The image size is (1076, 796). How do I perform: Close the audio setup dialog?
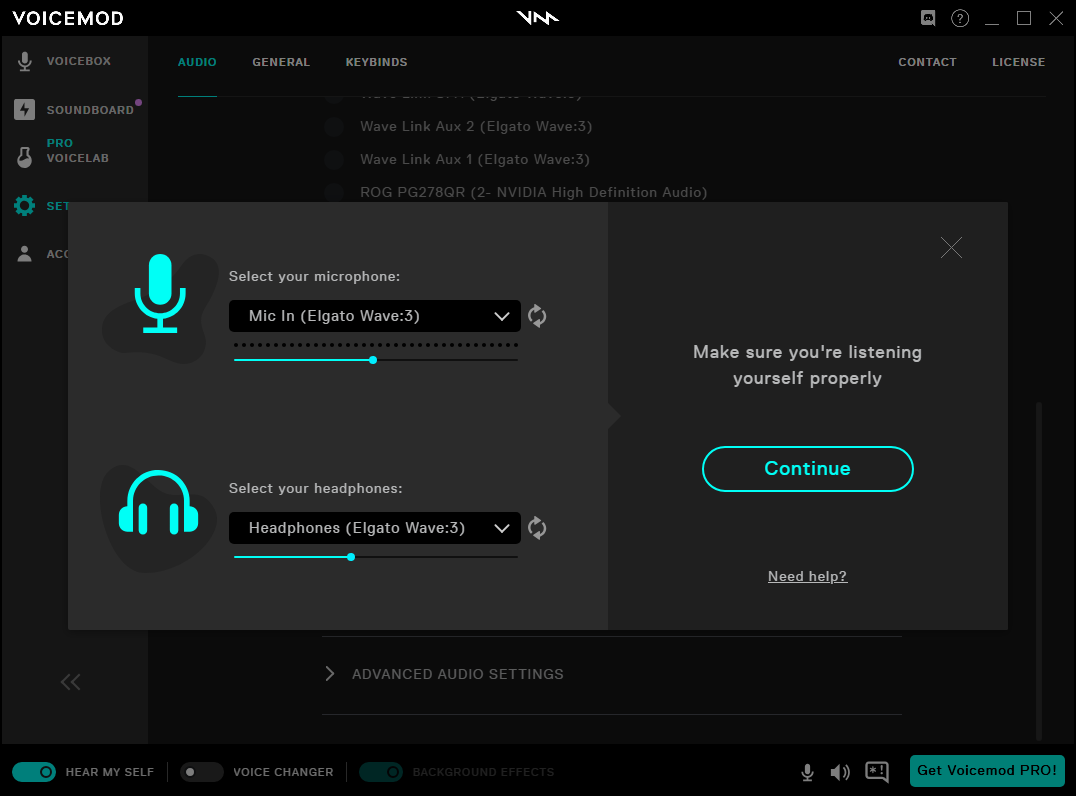click(951, 247)
